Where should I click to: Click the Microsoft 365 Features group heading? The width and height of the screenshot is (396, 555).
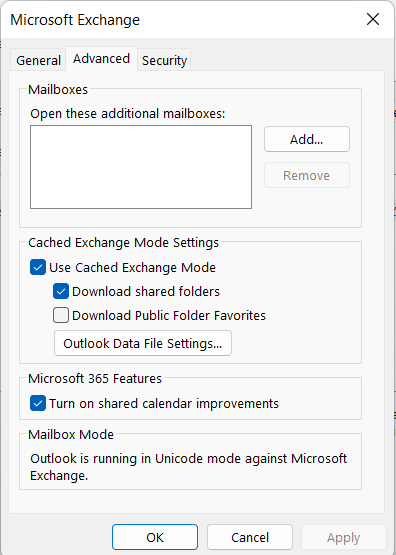95,379
